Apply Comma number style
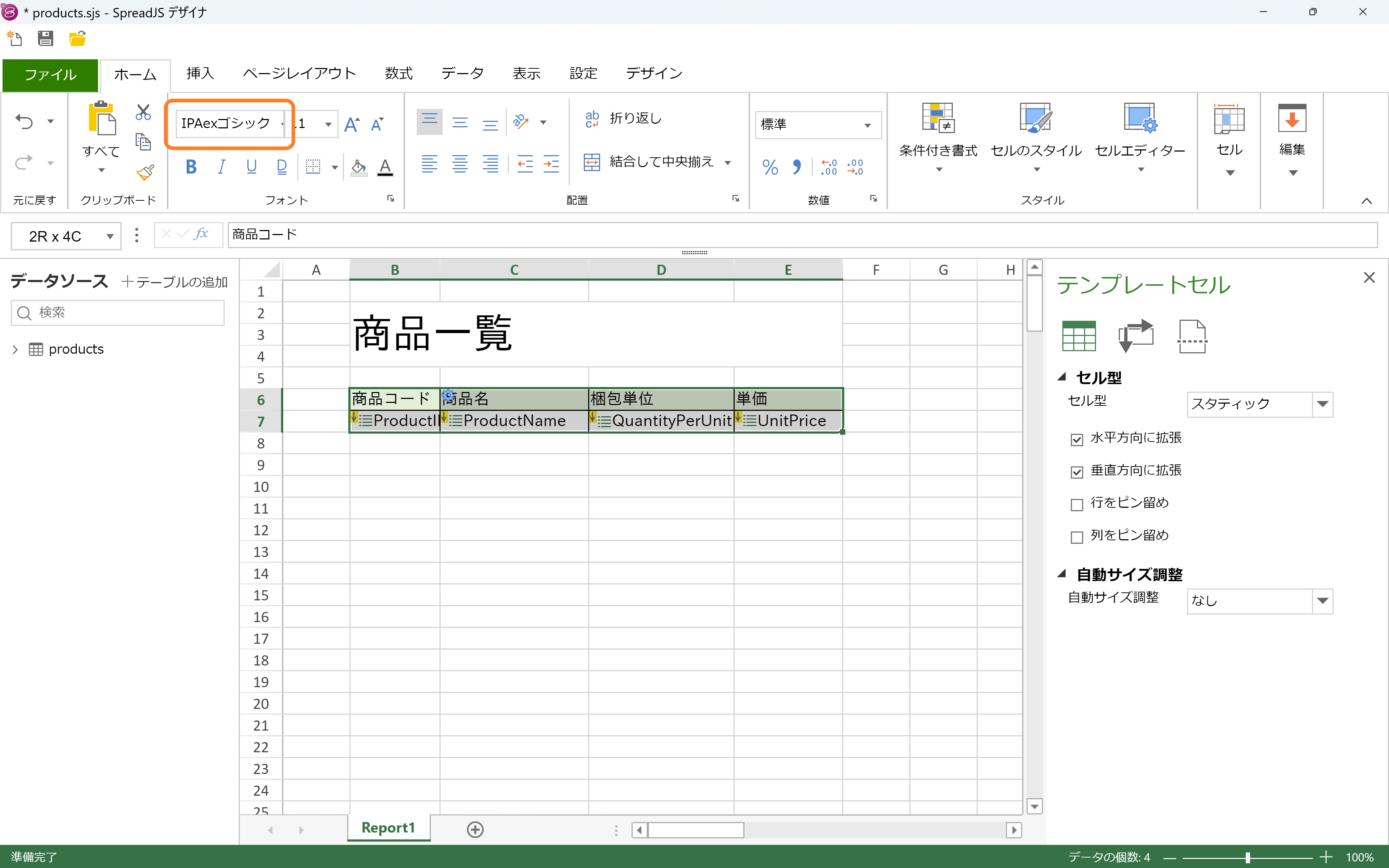1389x868 pixels. tap(797, 167)
